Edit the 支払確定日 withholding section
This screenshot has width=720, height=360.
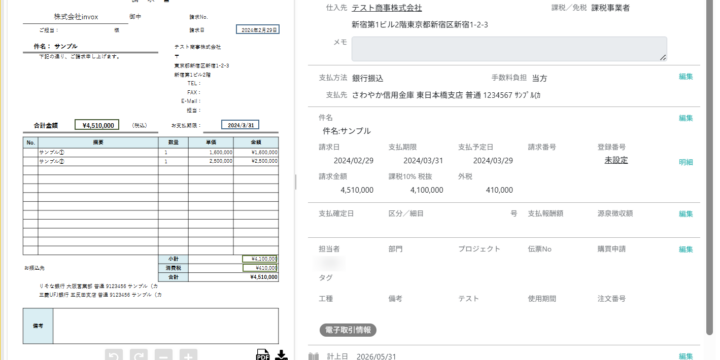point(686,214)
